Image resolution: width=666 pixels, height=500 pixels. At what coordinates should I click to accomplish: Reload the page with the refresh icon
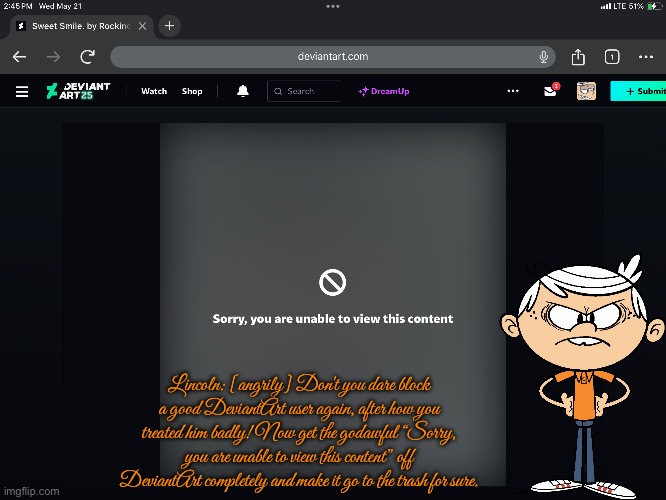click(x=87, y=56)
